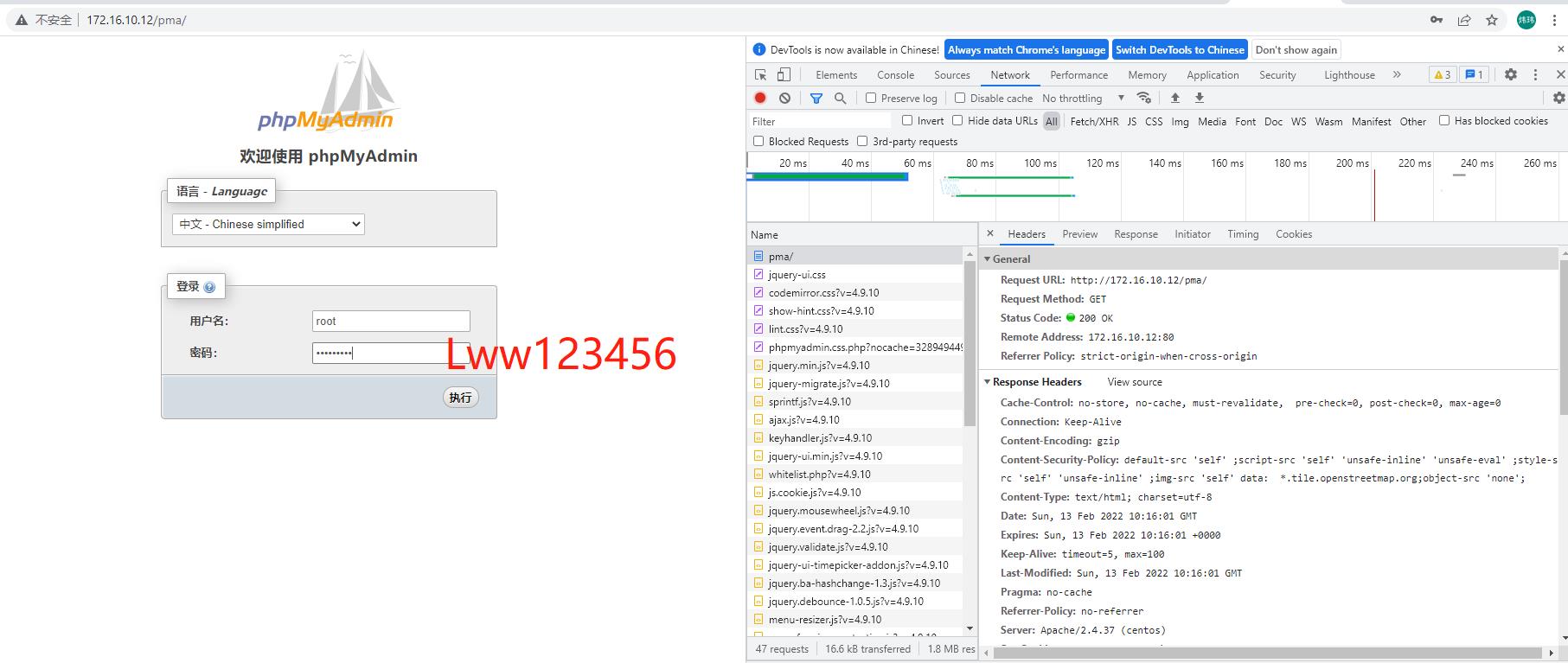Close the request details panel
This screenshot has height=663, width=1568.
(x=990, y=233)
